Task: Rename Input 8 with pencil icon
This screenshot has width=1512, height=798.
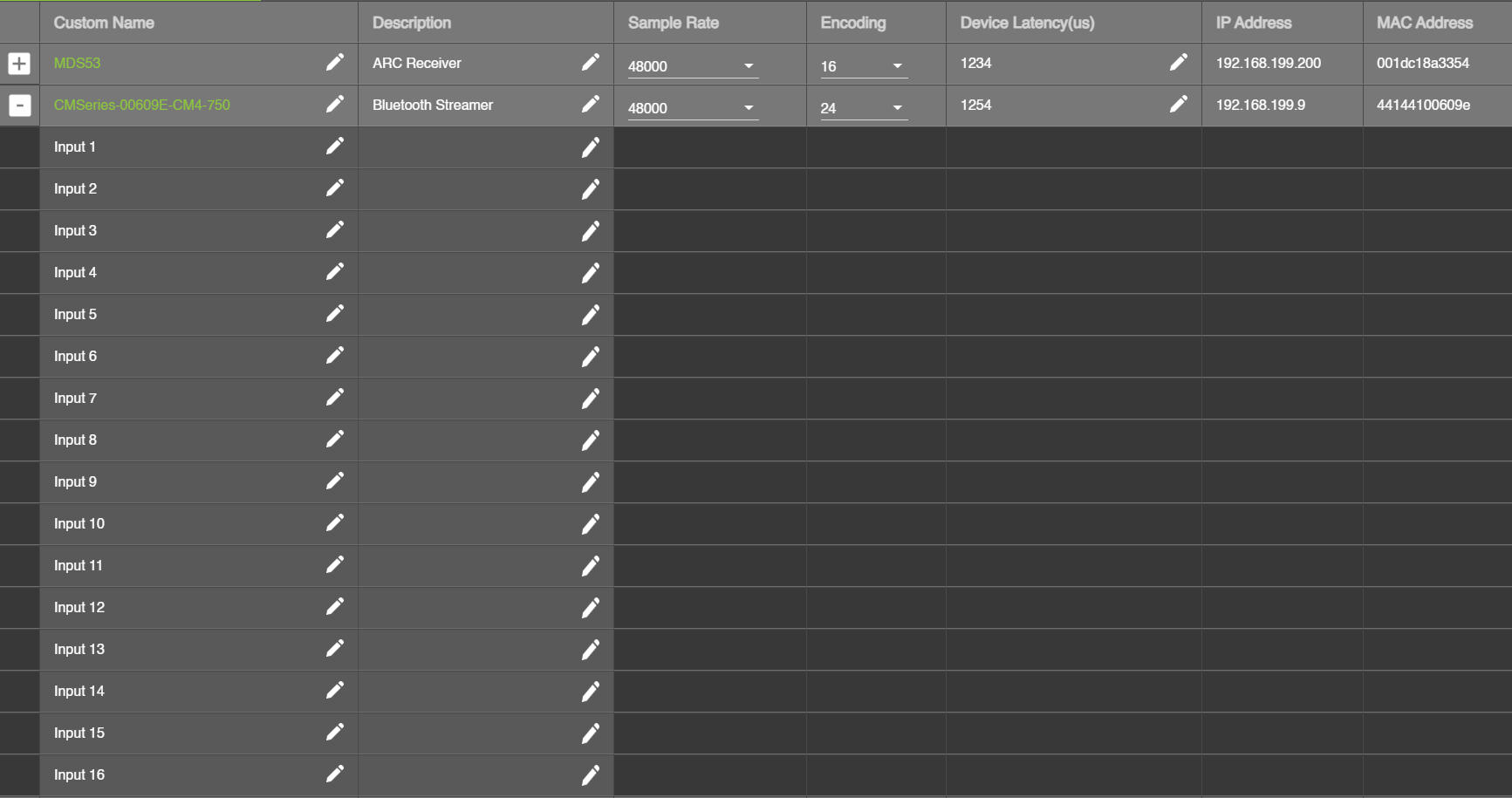Action: (335, 439)
